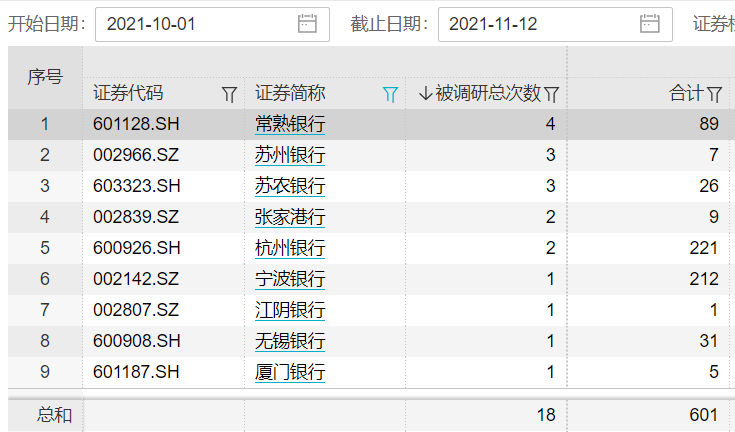Select the 序号 column header
Image resolution: width=735 pixels, height=432 pixels.
pyautogui.click(x=44, y=77)
